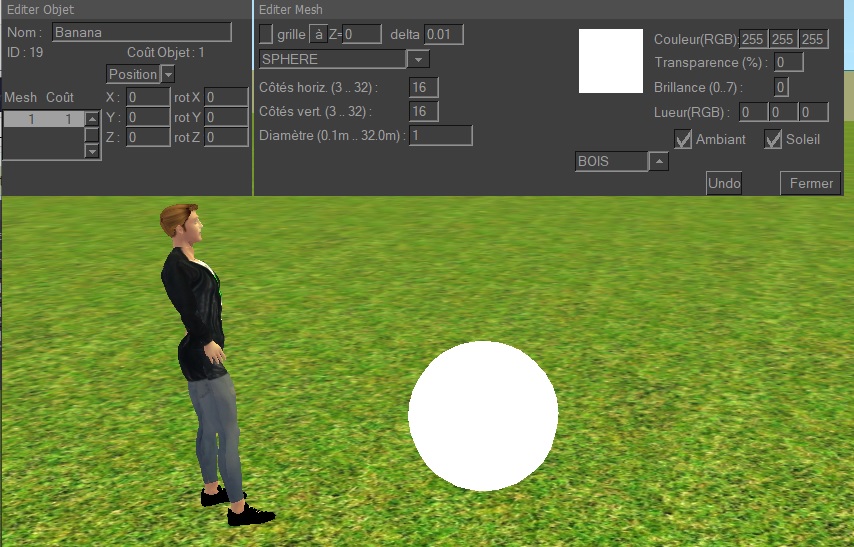This screenshot has width=854, height=547.
Task: Click the ID : 19 label
Action: tap(25, 52)
